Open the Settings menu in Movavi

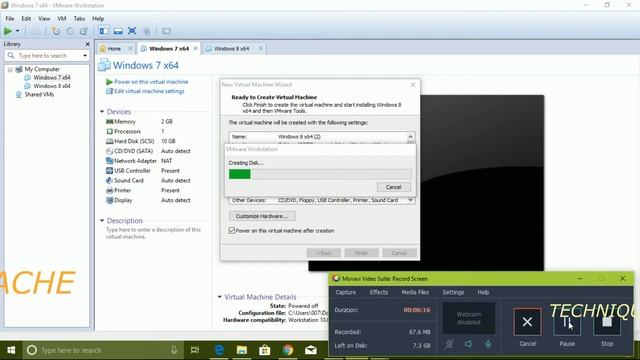pyautogui.click(x=453, y=292)
